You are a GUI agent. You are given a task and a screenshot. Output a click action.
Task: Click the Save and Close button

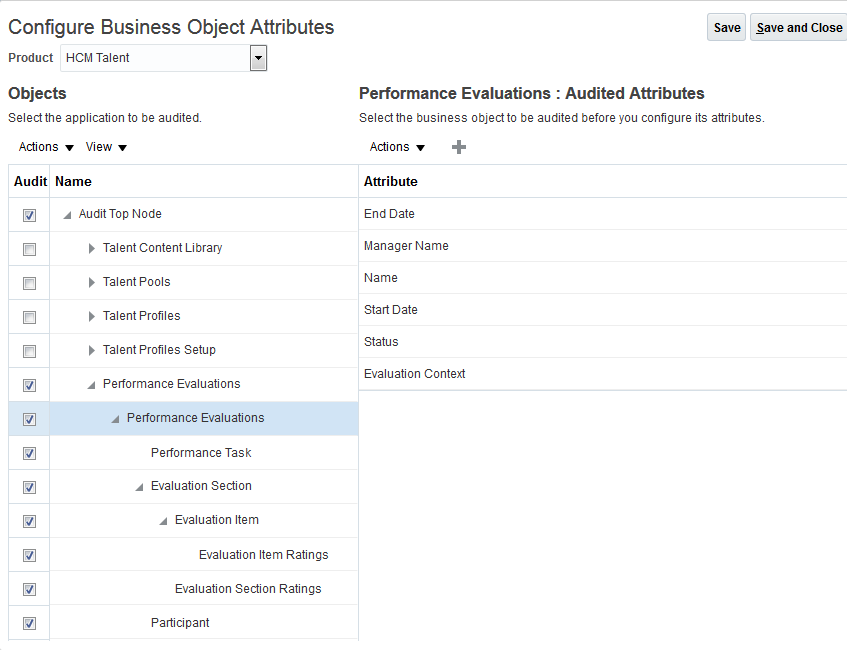tap(799, 28)
